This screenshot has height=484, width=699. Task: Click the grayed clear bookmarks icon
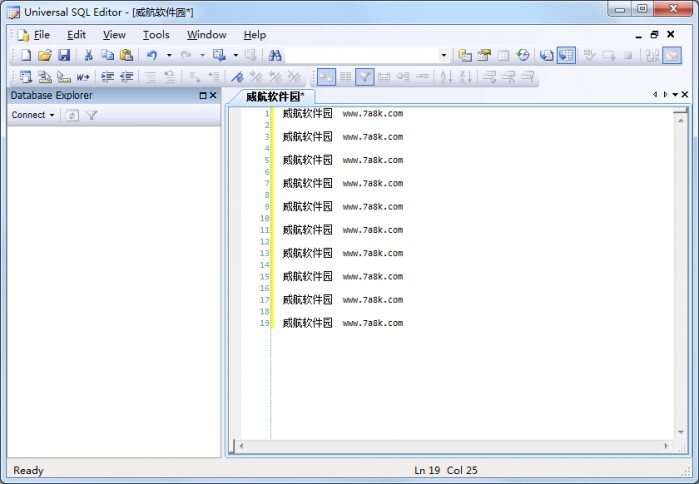294,78
